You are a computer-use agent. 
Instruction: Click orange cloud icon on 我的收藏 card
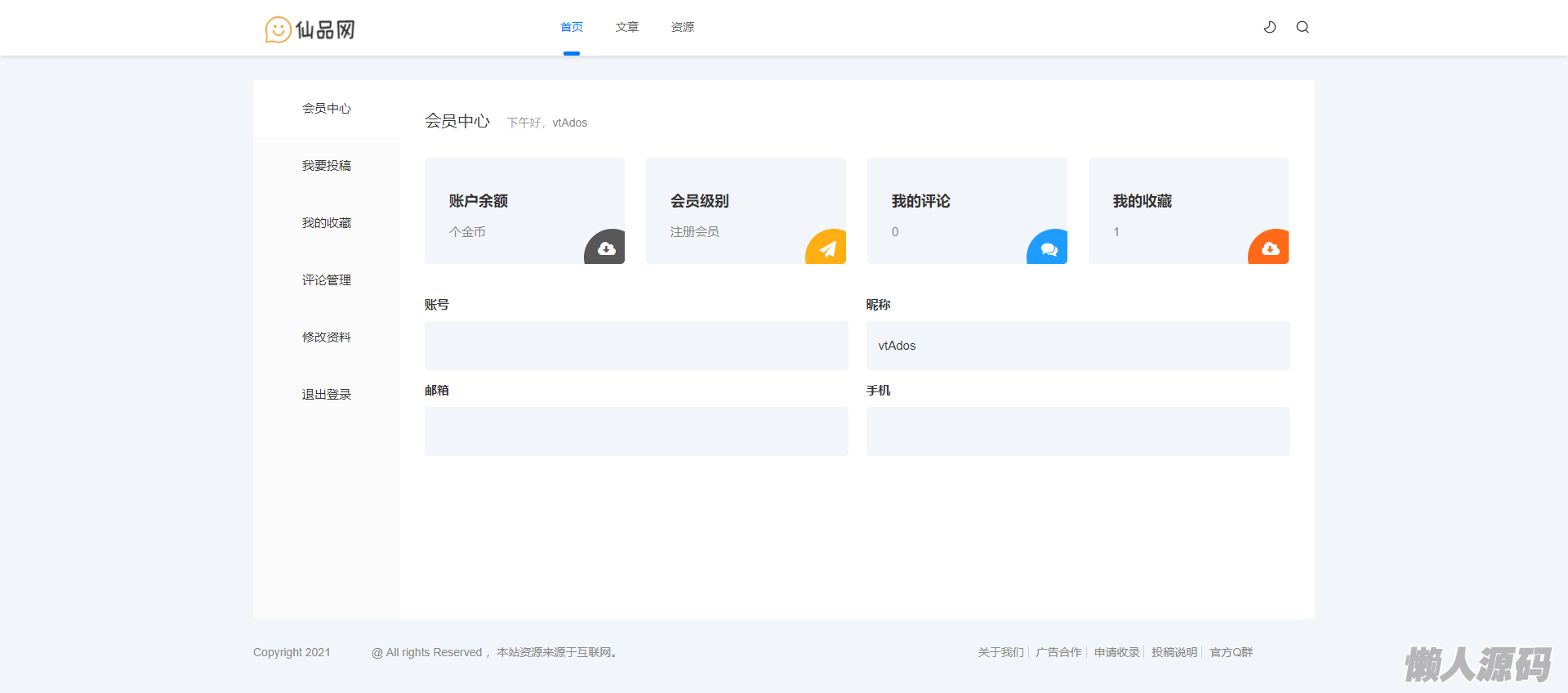1270,248
